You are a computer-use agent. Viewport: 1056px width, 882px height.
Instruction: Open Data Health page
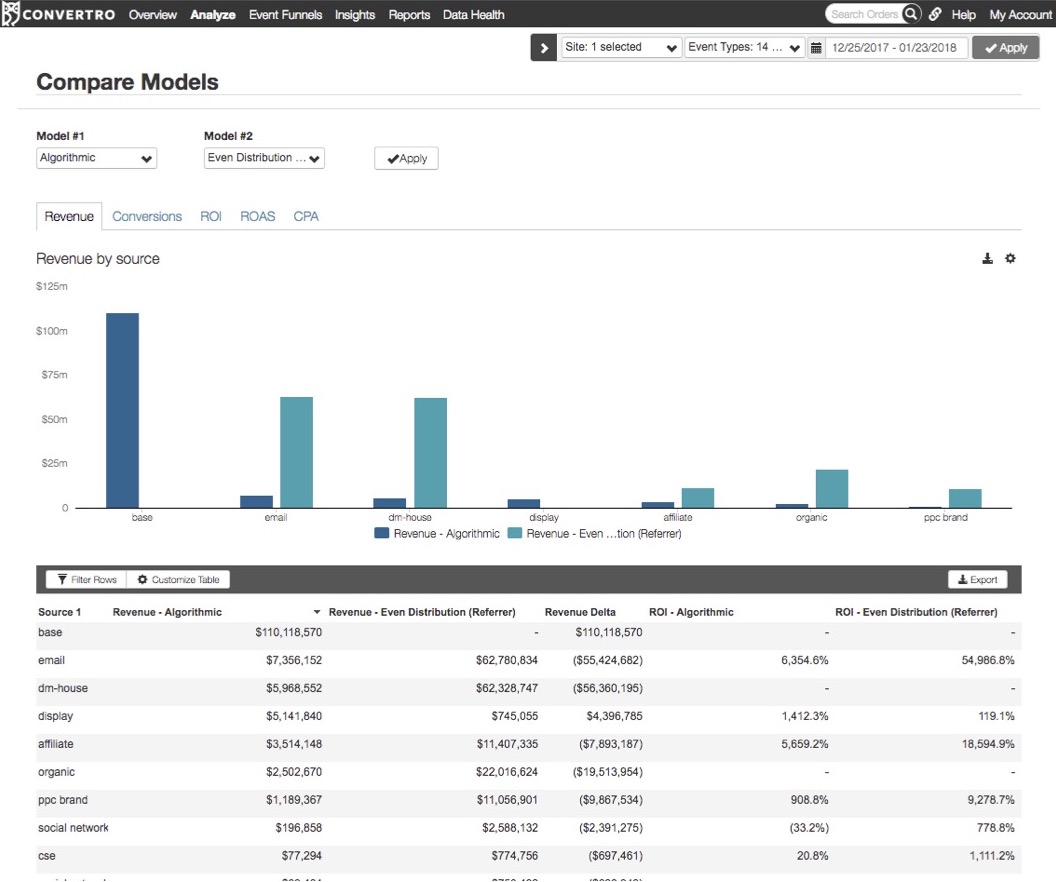[473, 14]
